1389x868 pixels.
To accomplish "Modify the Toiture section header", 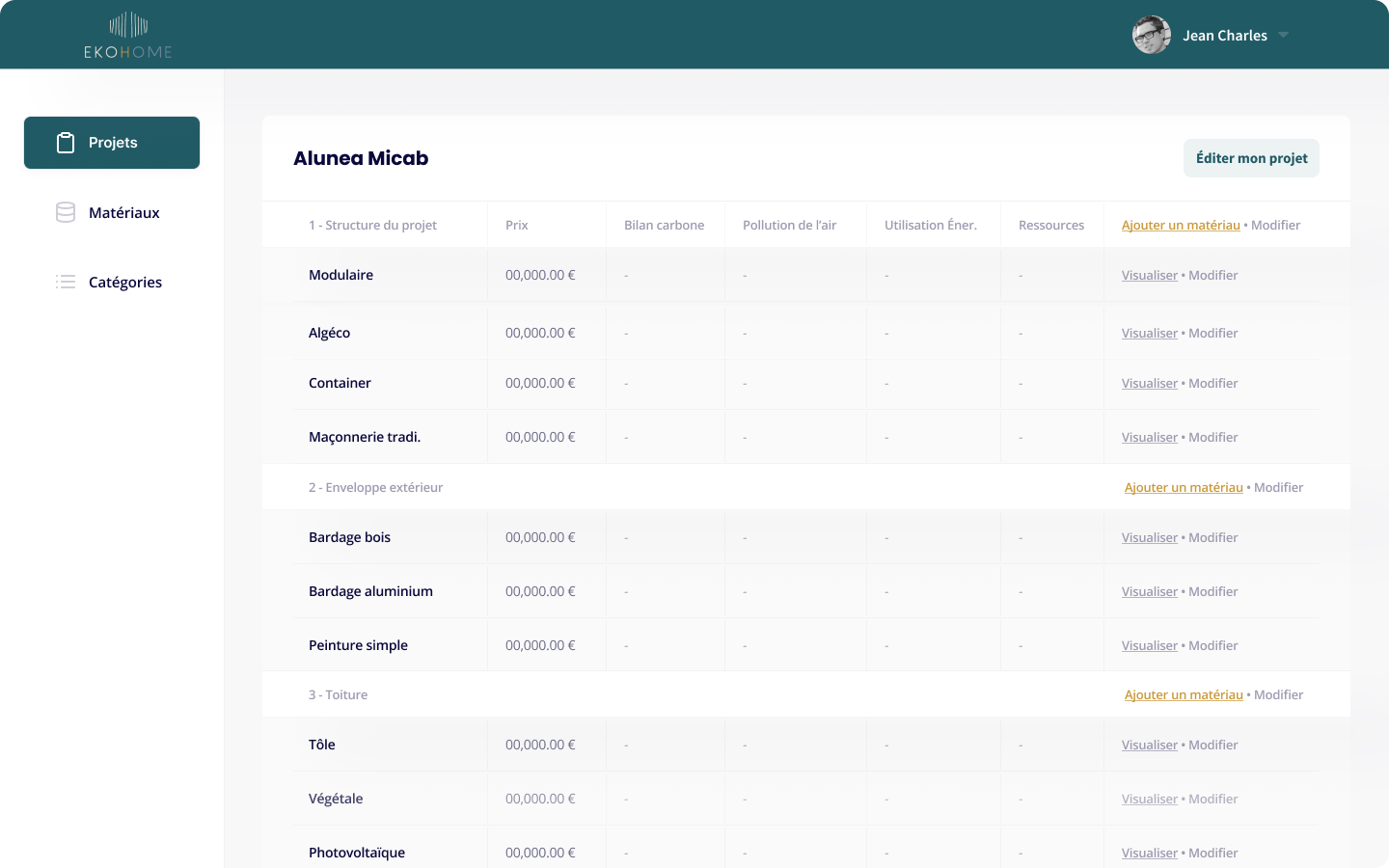I will coord(1278,694).
